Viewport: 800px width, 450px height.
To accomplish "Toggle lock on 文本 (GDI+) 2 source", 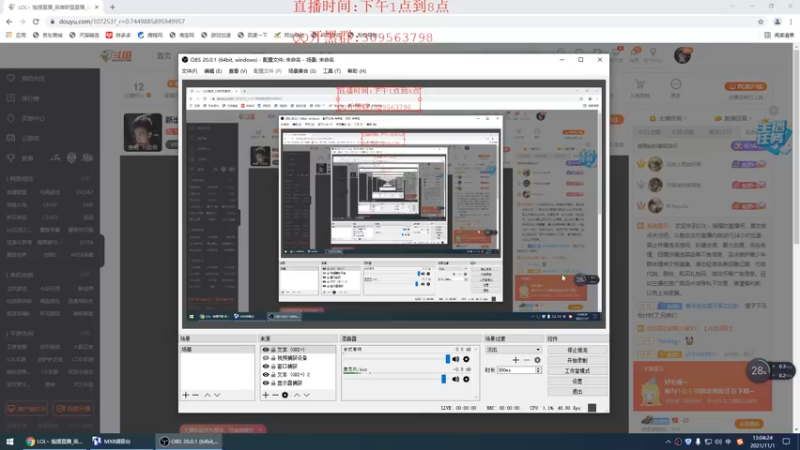I will [273, 374].
